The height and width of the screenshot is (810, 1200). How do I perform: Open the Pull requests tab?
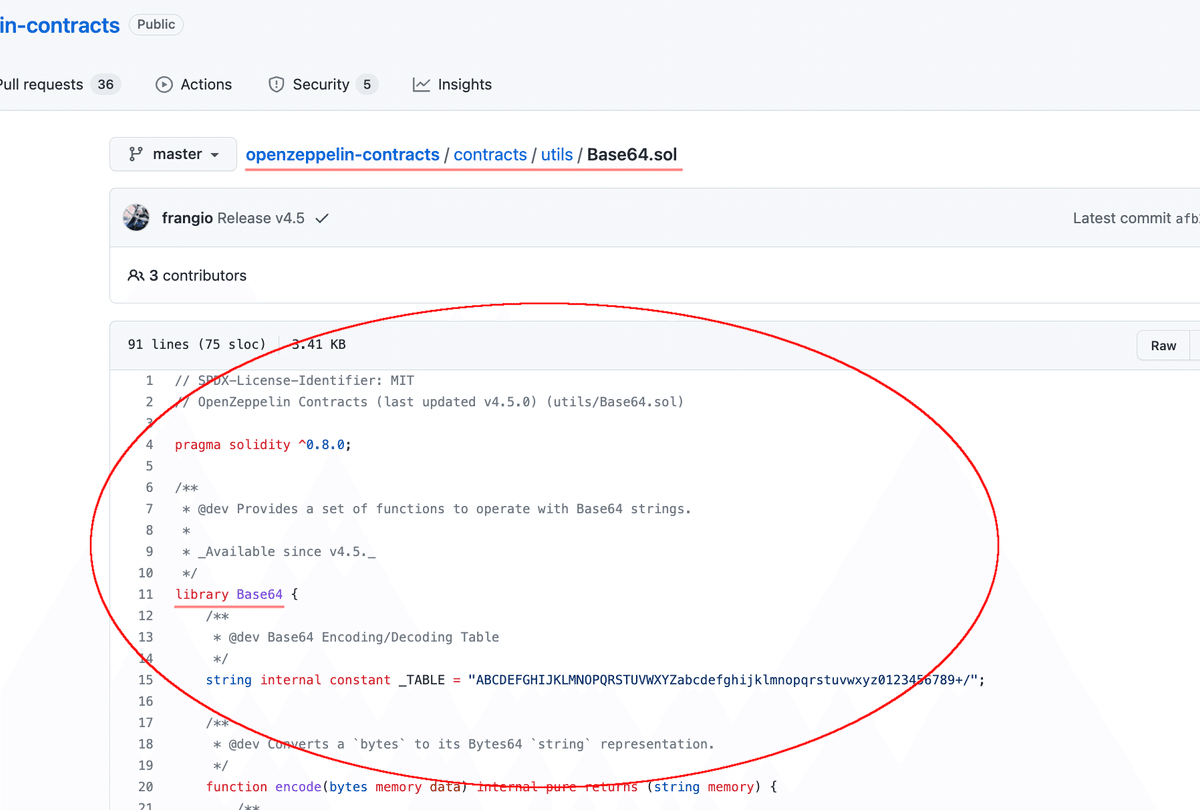point(58,85)
